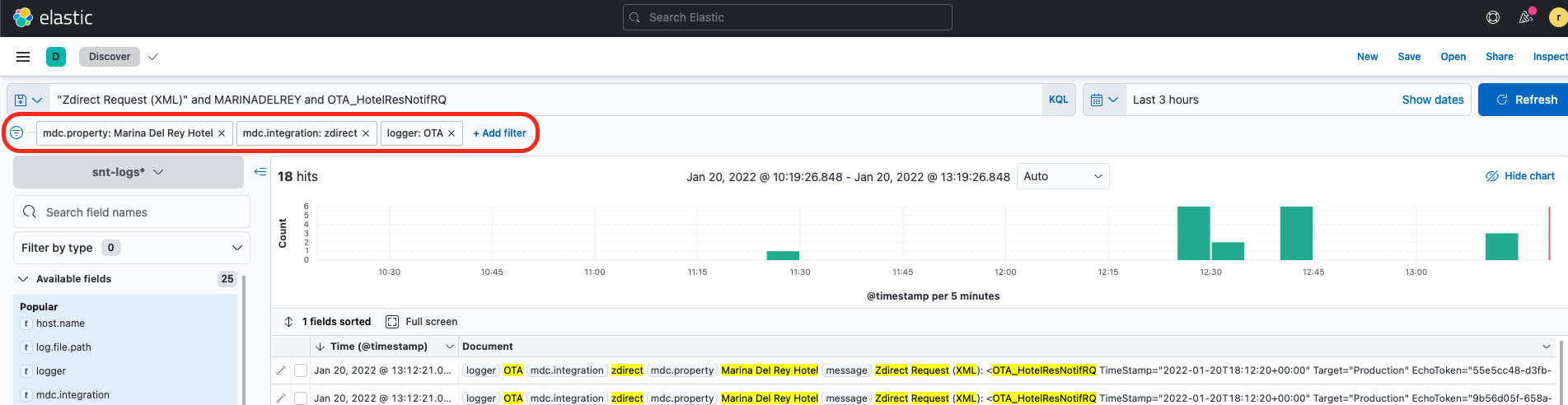
Task: Select the host.name field
Action: pos(60,324)
